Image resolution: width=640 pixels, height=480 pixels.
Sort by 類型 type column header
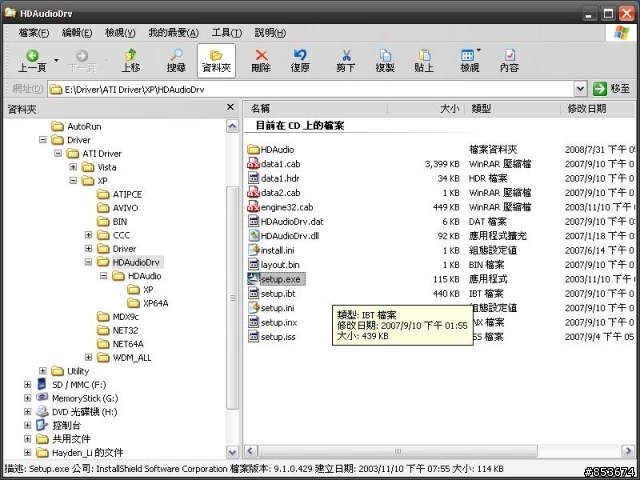(x=513, y=109)
